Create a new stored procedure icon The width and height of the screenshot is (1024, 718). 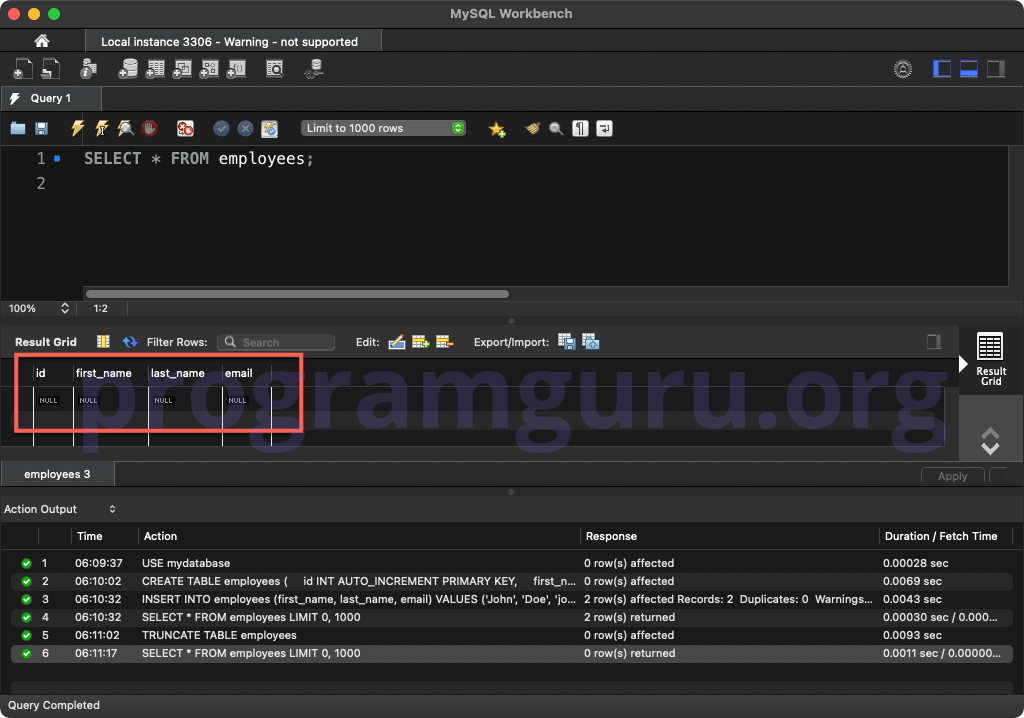tap(208, 69)
